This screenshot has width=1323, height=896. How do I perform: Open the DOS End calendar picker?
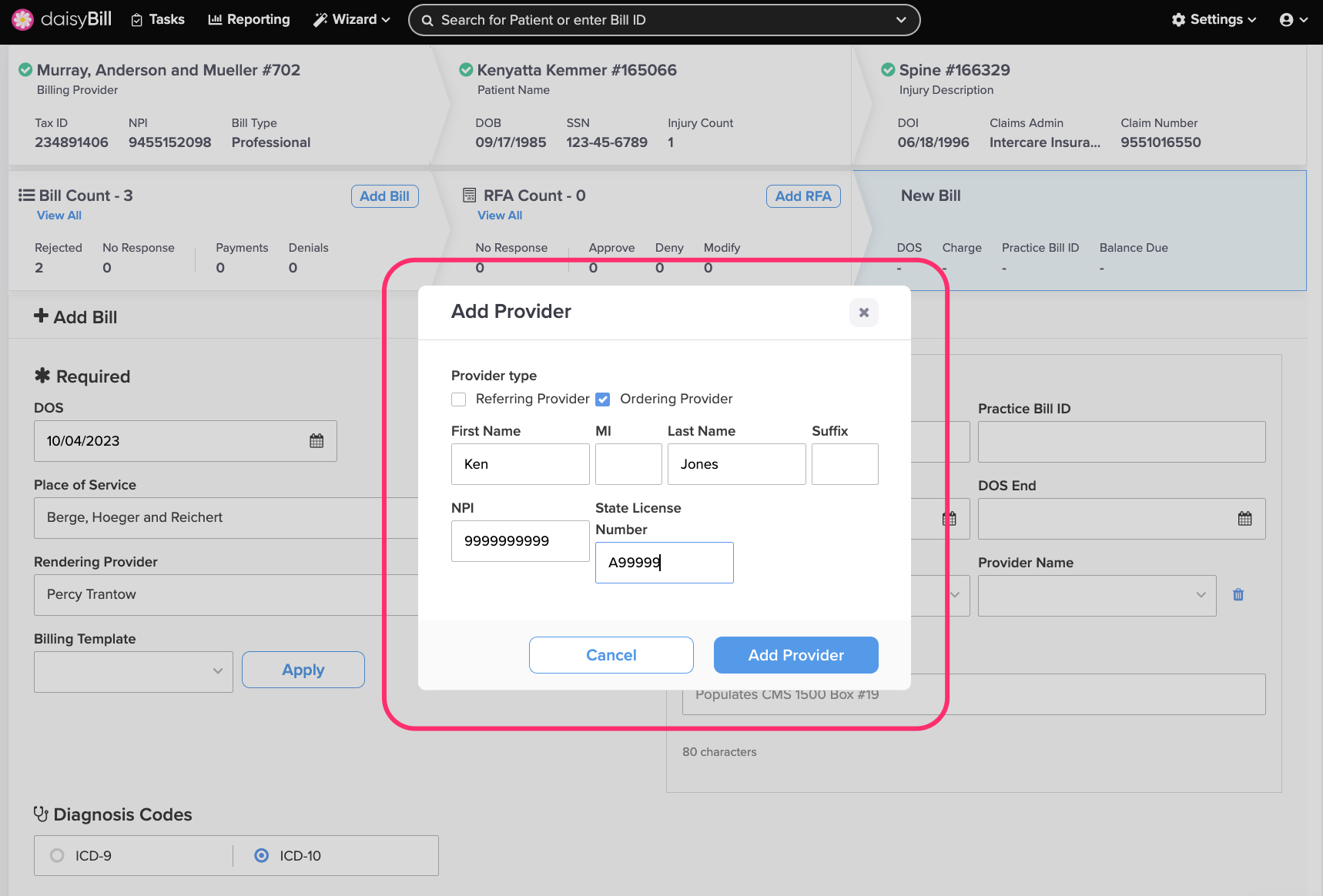(1244, 519)
